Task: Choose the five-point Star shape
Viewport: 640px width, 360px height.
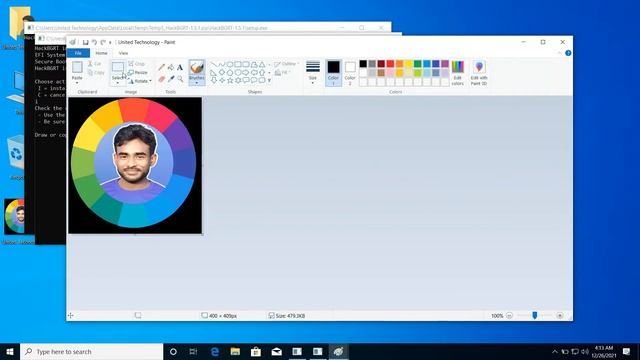Action: tap(230, 80)
